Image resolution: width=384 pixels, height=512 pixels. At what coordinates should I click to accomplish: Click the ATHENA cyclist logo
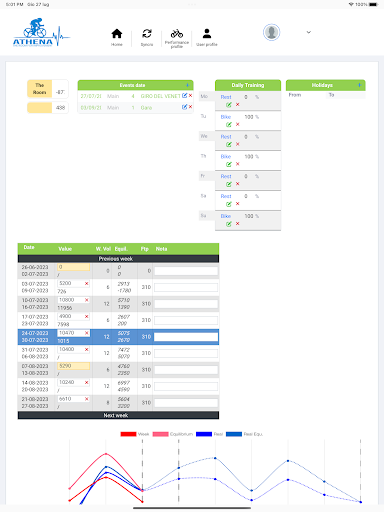(41, 32)
